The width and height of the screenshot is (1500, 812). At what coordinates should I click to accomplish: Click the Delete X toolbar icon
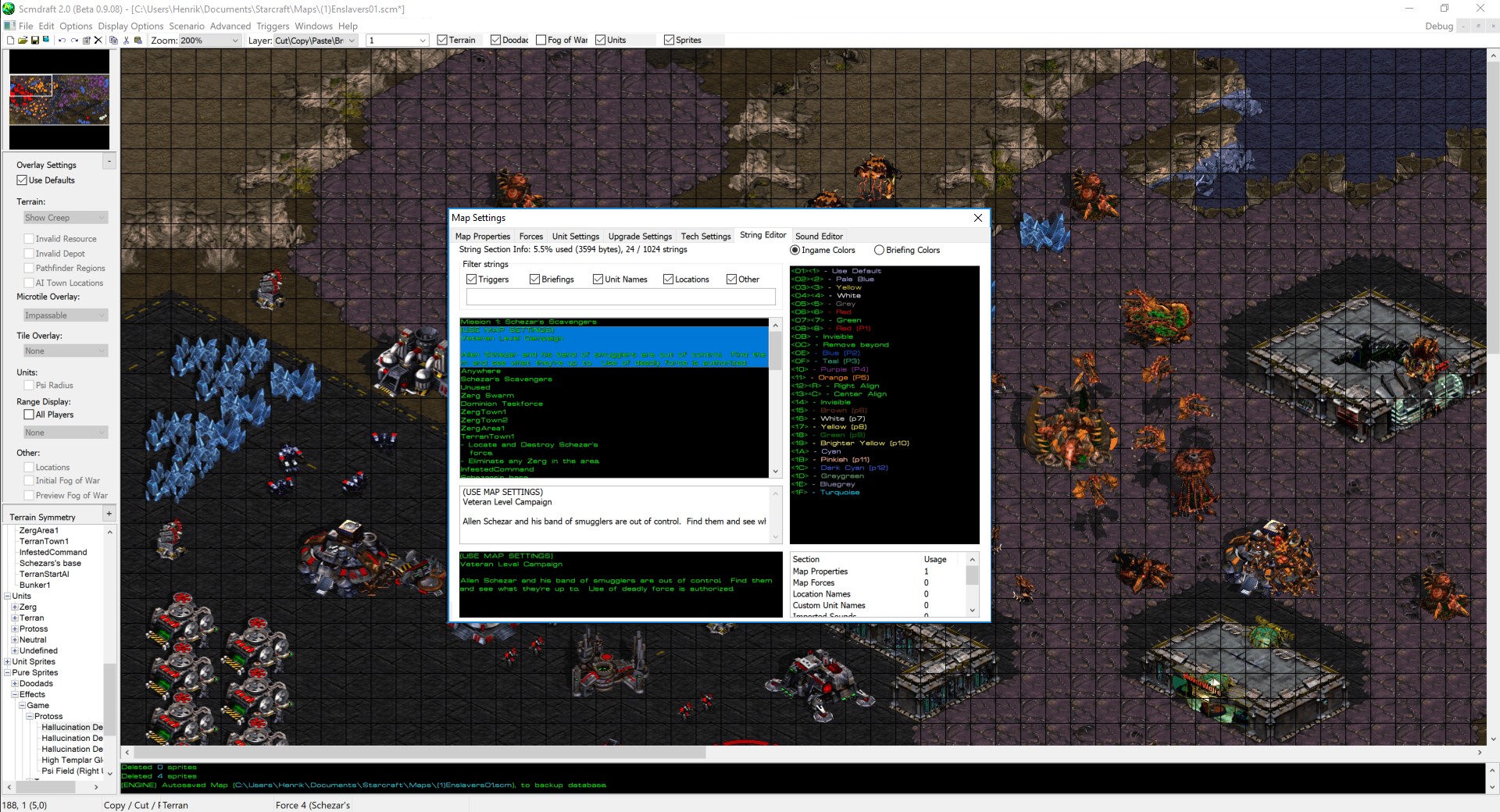tap(98, 40)
